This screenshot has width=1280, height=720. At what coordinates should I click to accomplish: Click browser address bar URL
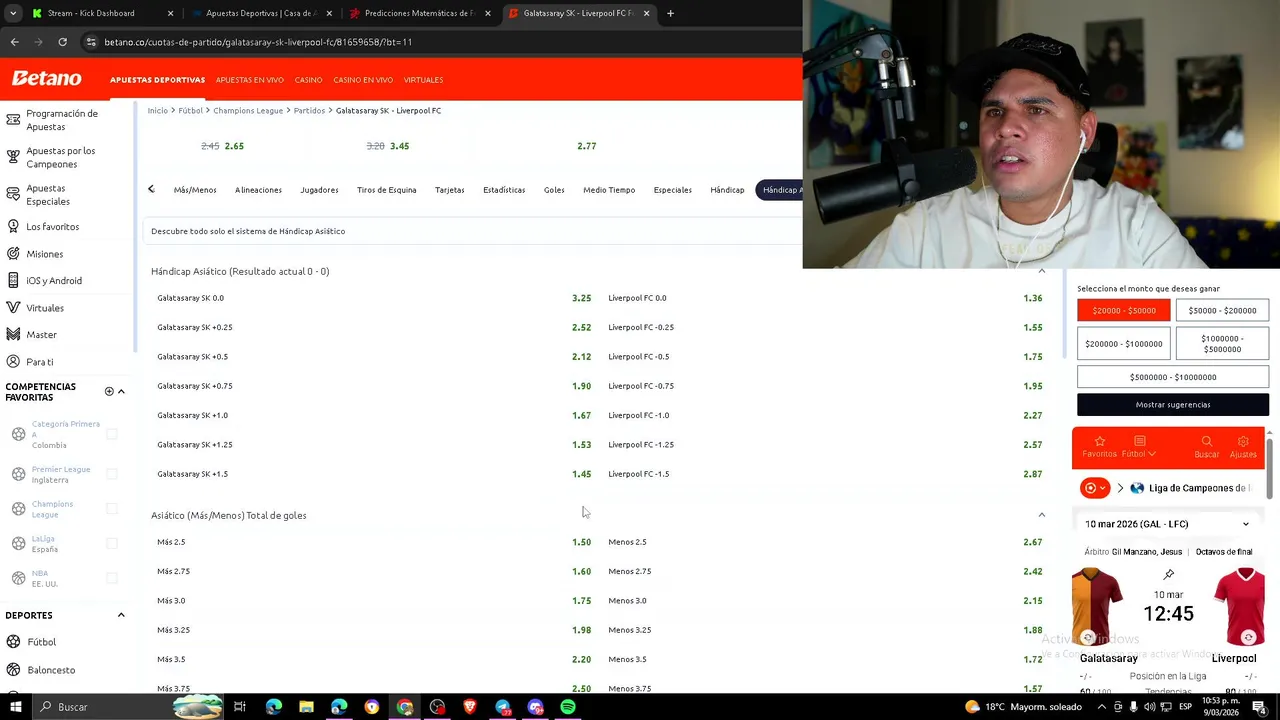pos(258,42)
